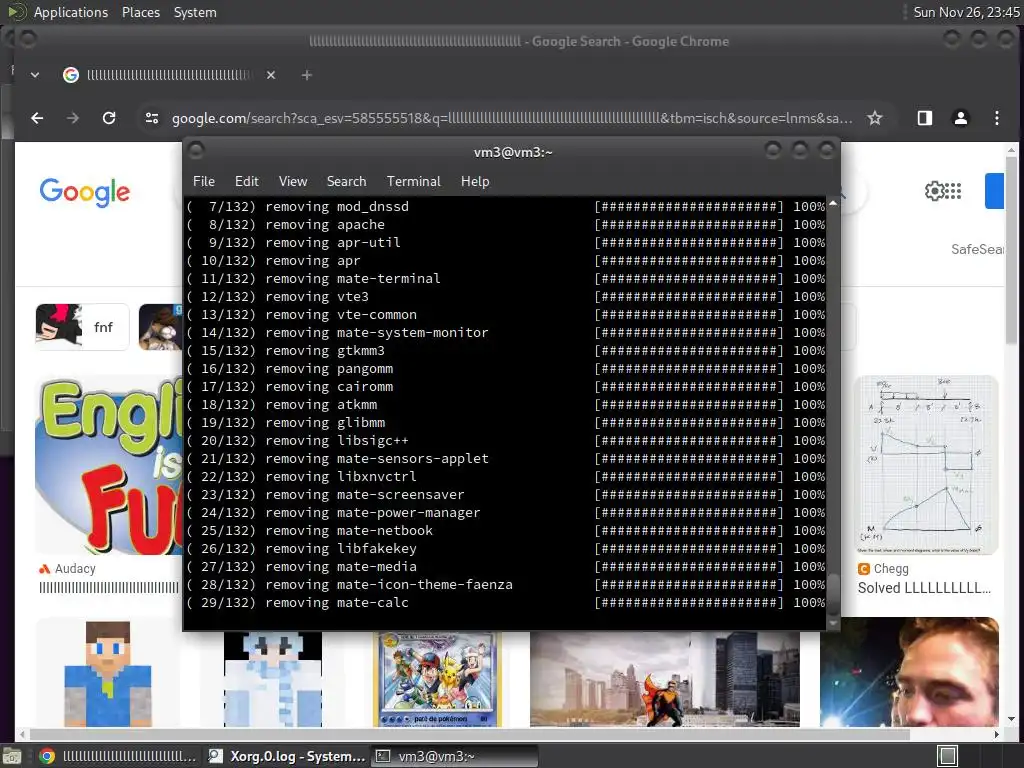Click the Google logo
The width and height of the screenshot is (1024, 768).
[84, 192]
